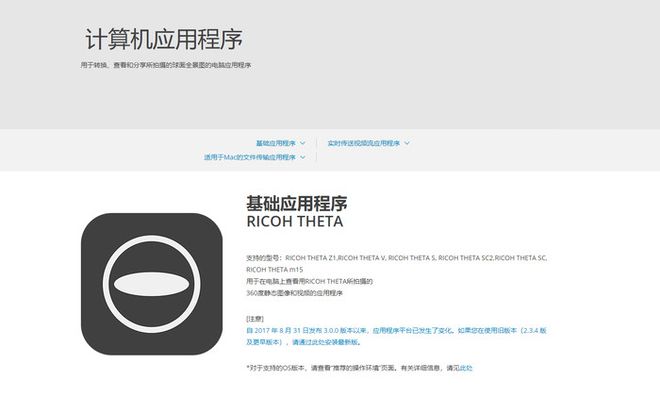
Task: Click the blue notice starting 自 2017 年 8 月 31 日
Action: (396, 336)
